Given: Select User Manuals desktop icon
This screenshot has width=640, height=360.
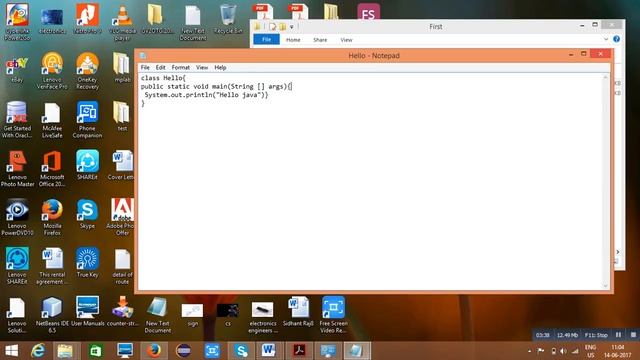Looking at the screenshot, I should [87, 311].
